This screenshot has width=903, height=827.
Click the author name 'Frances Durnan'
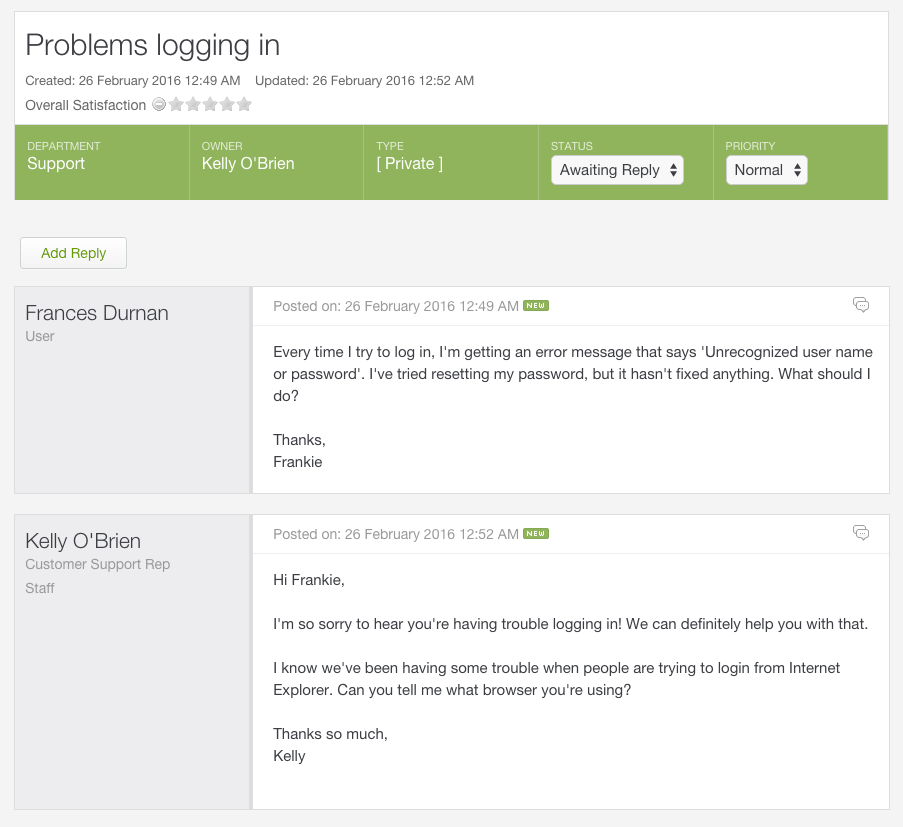click(x=97, y=313)
